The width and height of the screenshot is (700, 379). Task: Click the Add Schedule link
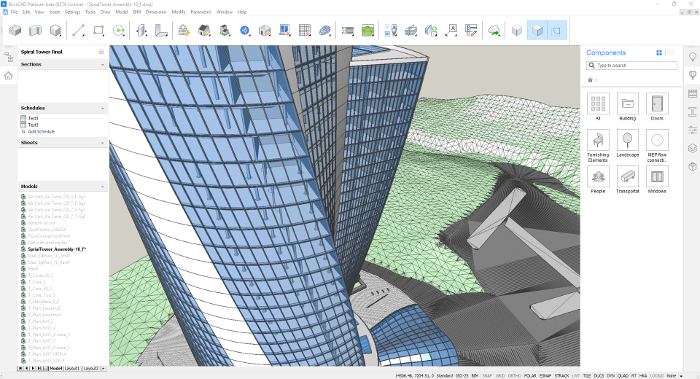[41, 132]
